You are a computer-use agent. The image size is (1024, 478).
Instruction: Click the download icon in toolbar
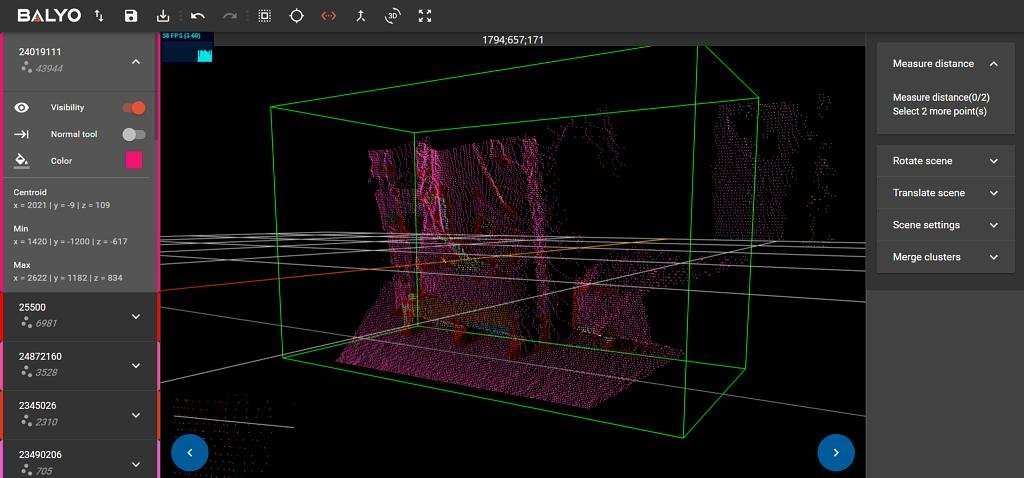(163, 16)
